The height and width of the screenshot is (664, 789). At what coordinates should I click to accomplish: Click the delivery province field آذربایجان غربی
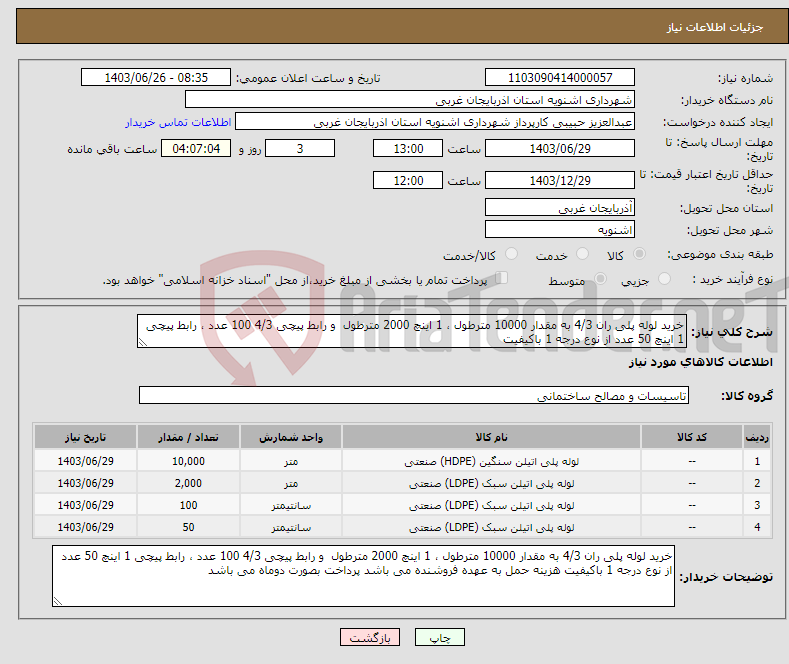click(560, 207)
